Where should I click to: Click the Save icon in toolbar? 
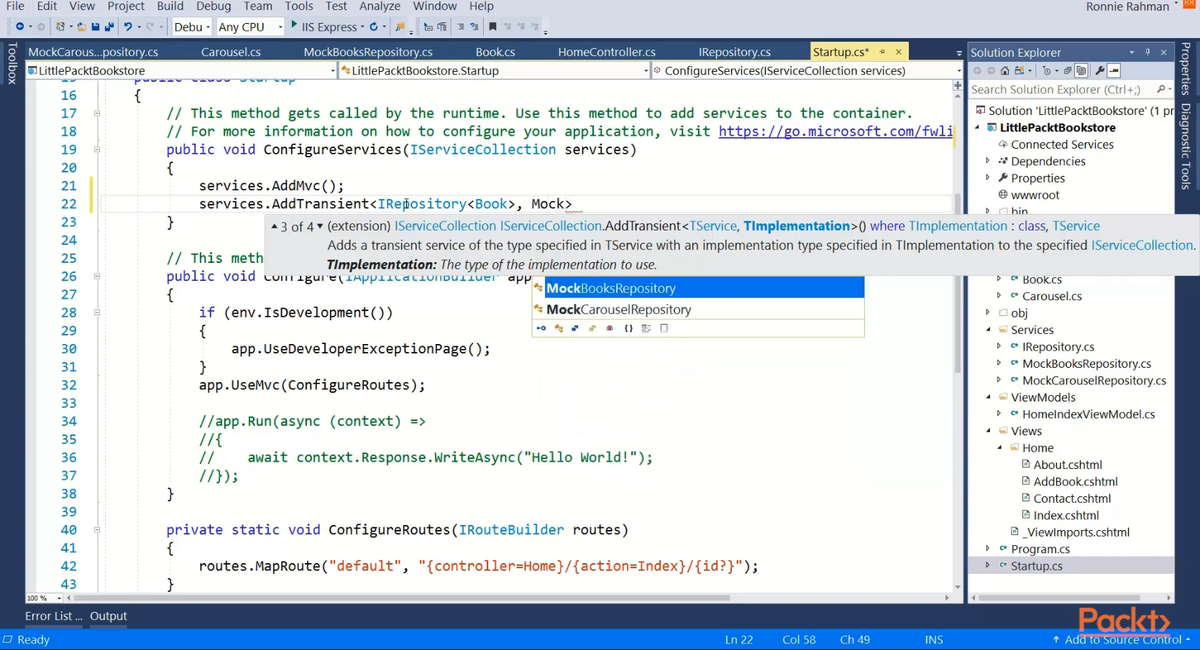click(96, 27)
